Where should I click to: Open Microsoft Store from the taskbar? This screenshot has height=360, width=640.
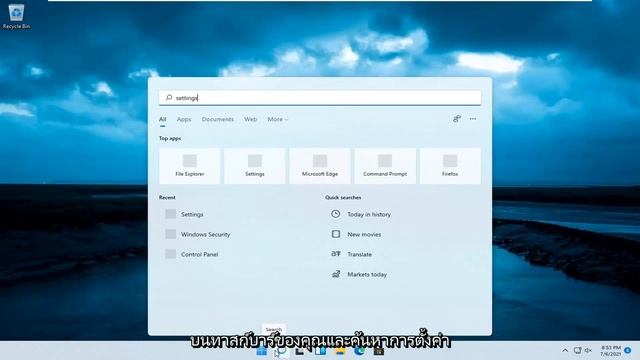pos(379,351)
